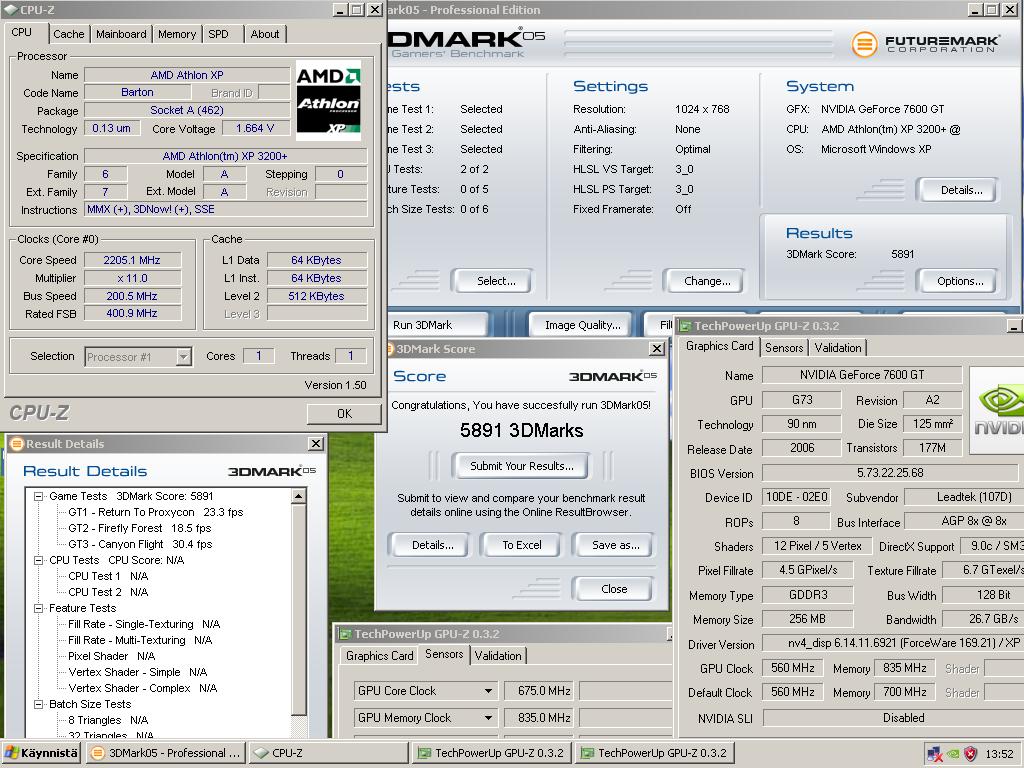Click 675.0 MHz GPU Core Clock value
Viewport: 1024px width, 768px height.
tap(538, 691)
